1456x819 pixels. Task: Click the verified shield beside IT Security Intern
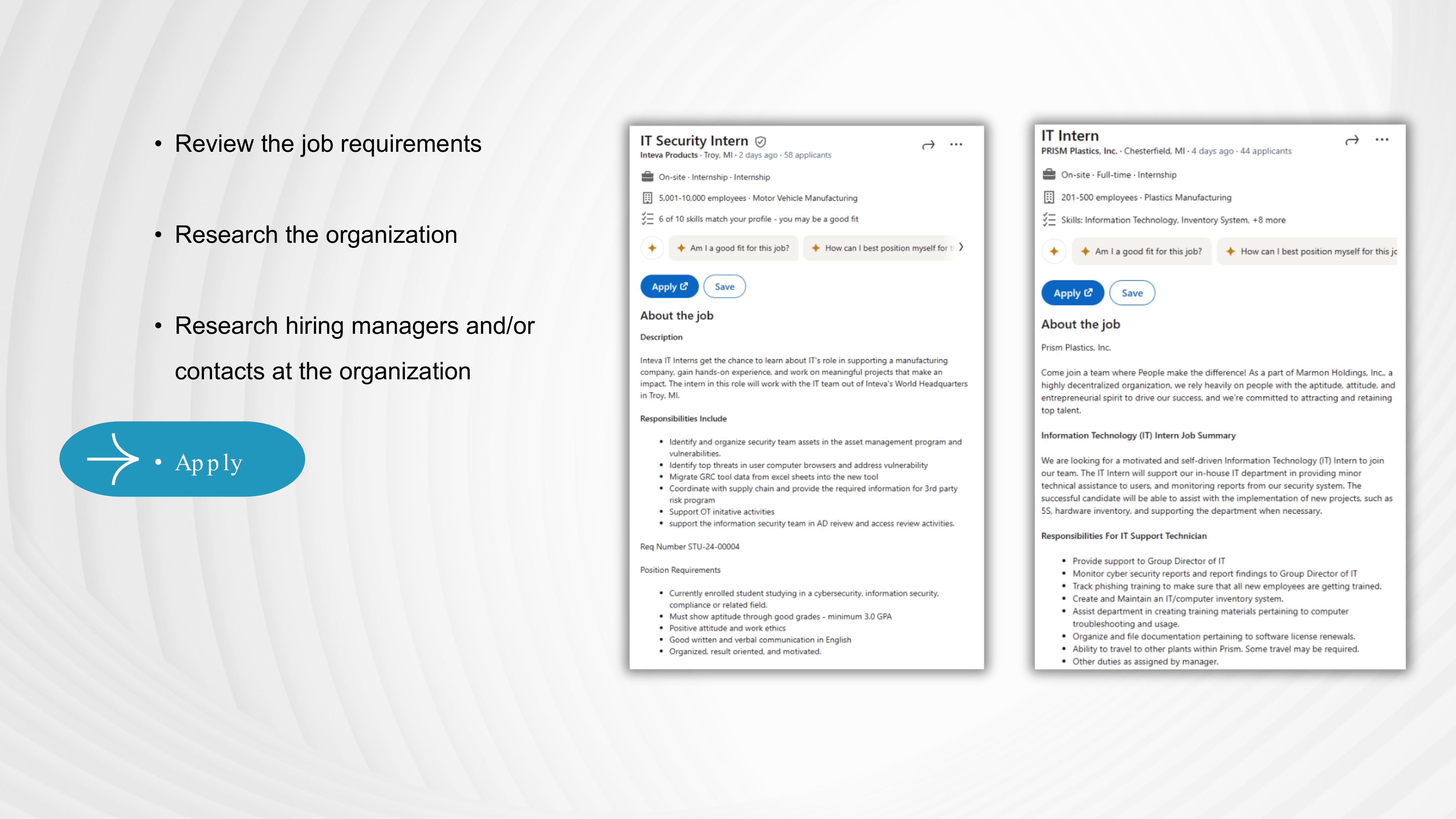tap(761, 141)
